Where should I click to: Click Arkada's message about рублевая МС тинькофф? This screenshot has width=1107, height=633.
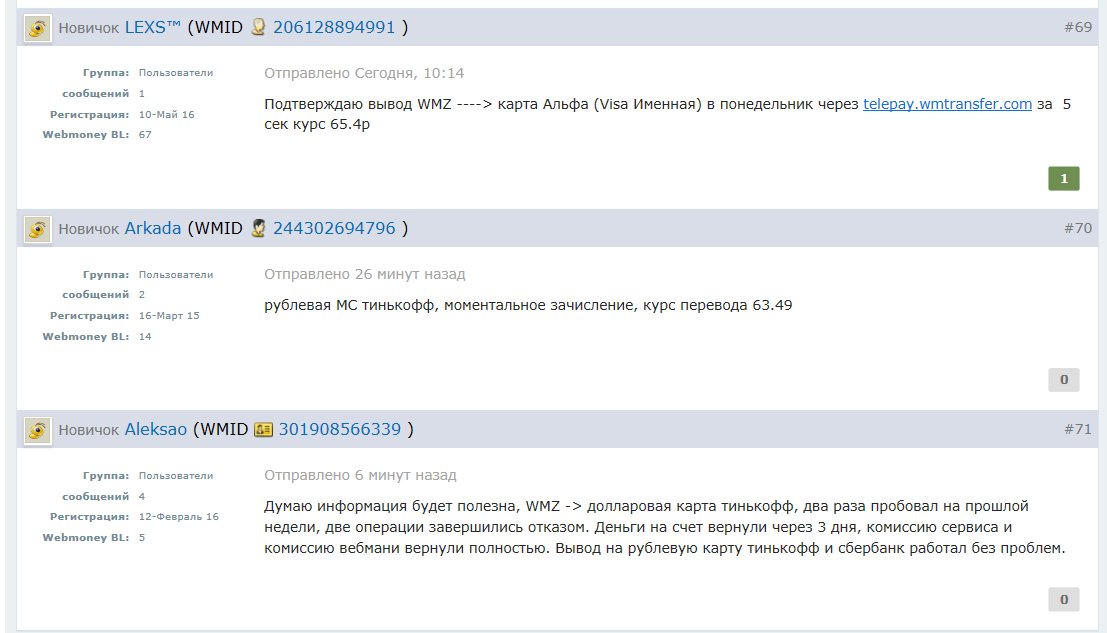[528, 306]
